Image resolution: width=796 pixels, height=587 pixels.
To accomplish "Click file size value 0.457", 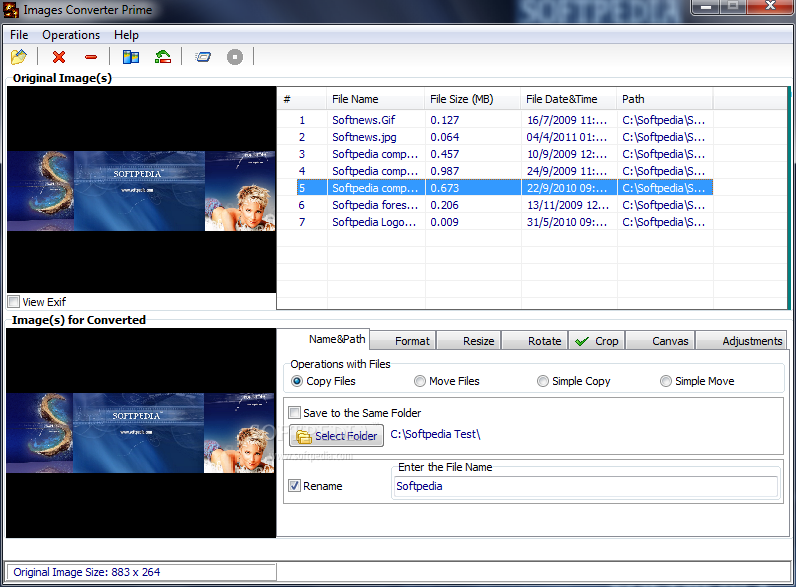I will (445, 154).
